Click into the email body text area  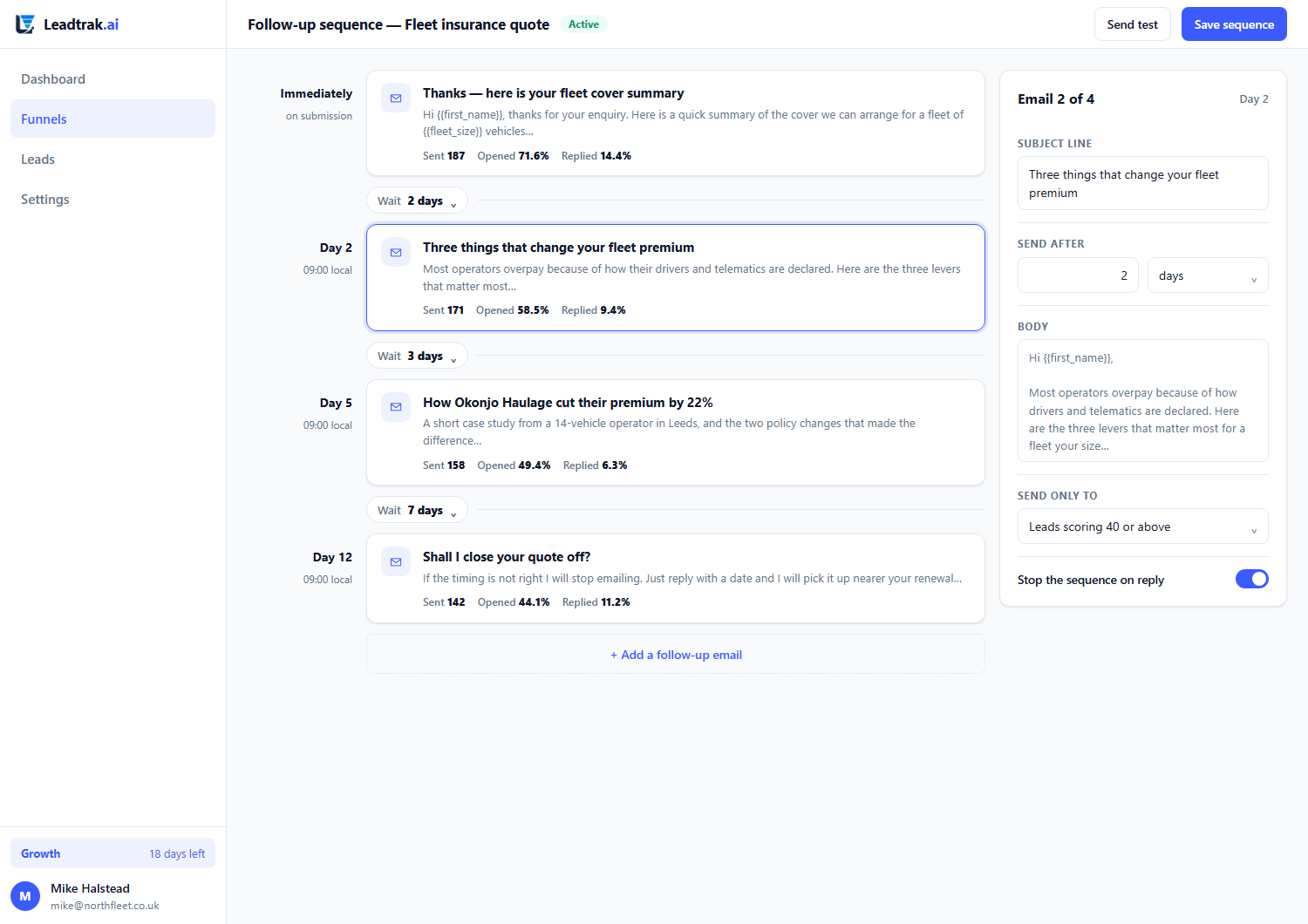pyautogui.click(x=1142, y=401)
